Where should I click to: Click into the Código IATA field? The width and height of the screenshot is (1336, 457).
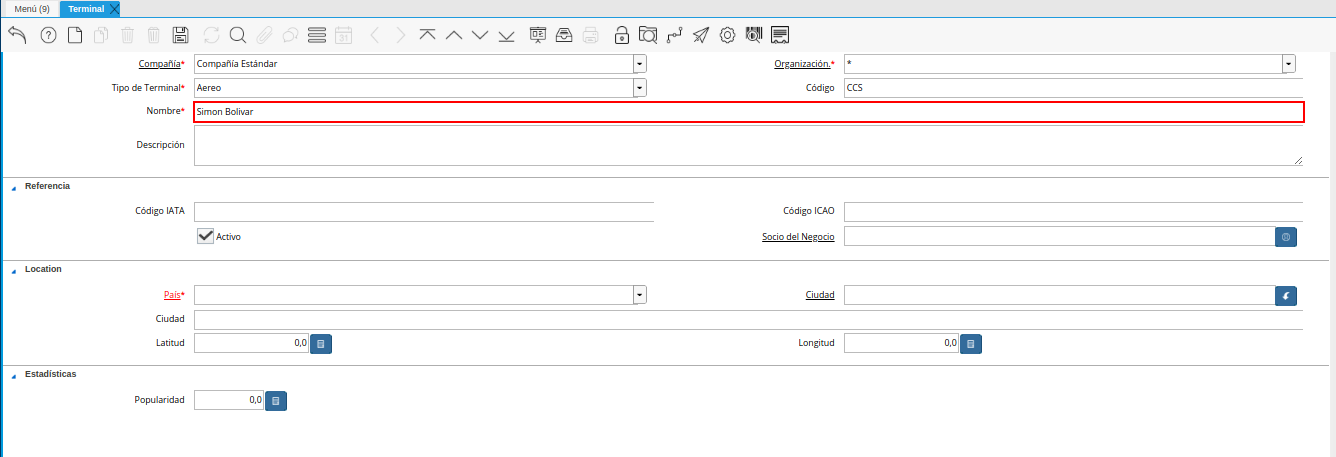point(423,211)
